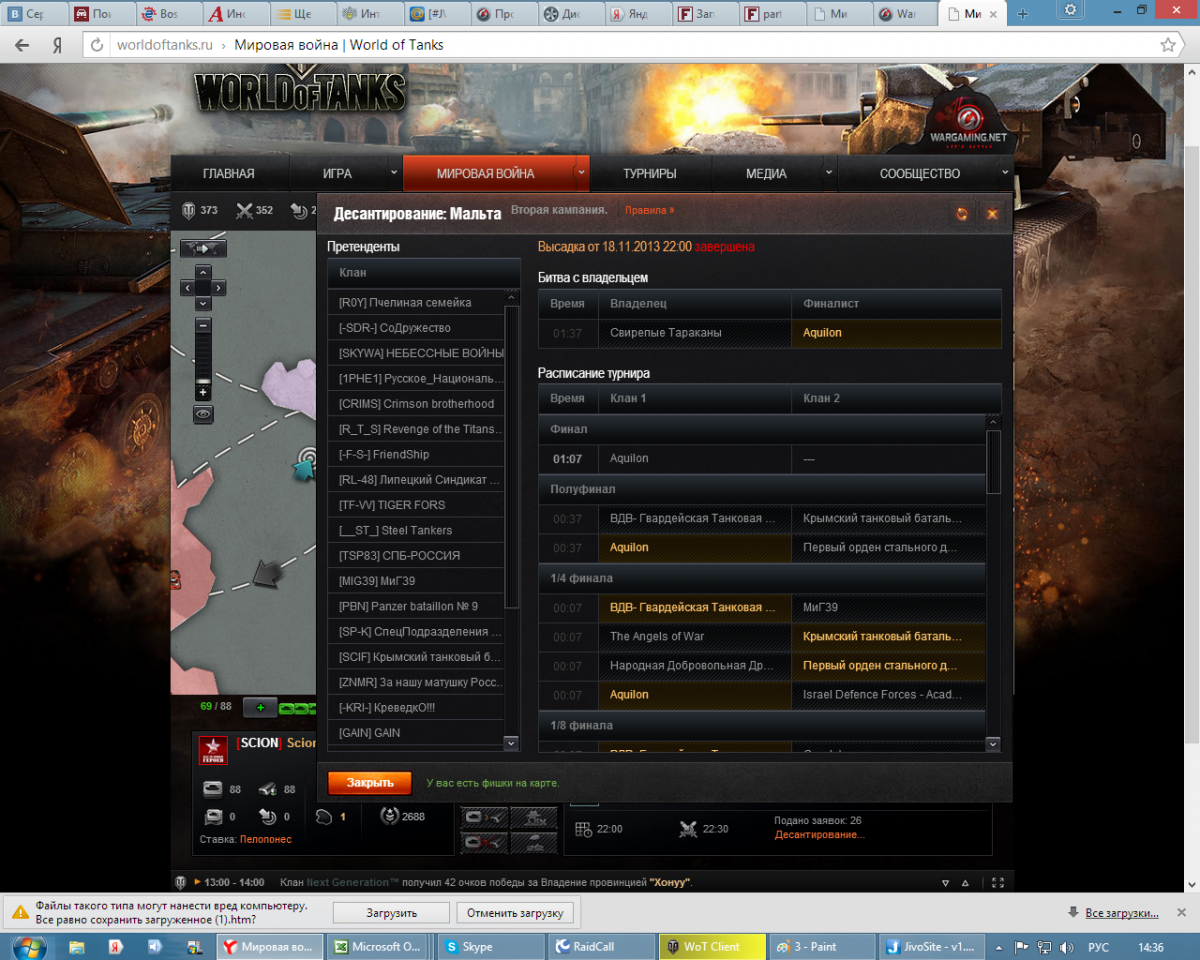Click the calendar clock icon near 22:00
Viewport: 1200px width, 960px height.
tap(584, 828)
